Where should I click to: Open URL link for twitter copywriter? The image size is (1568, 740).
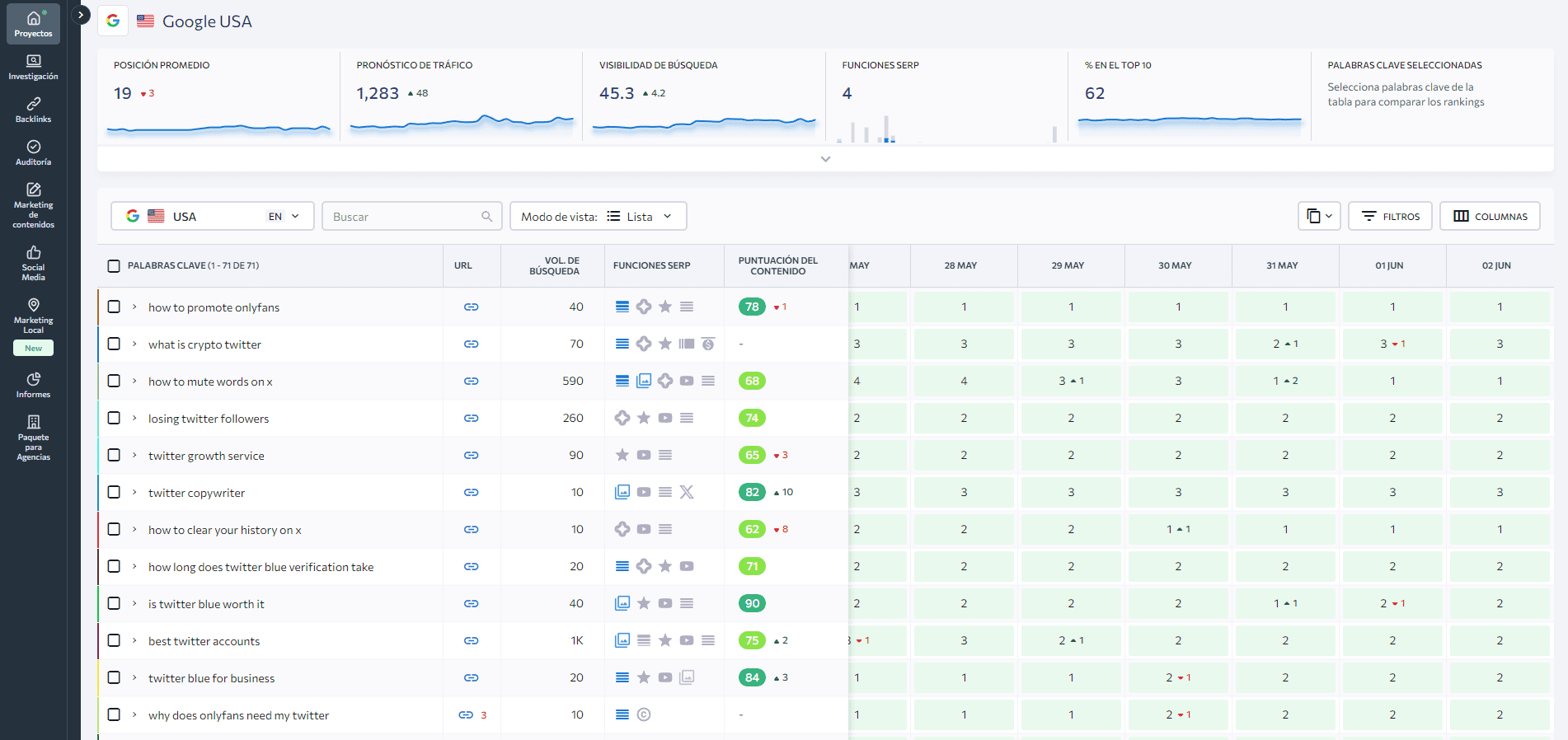click(x=471, y=492)
